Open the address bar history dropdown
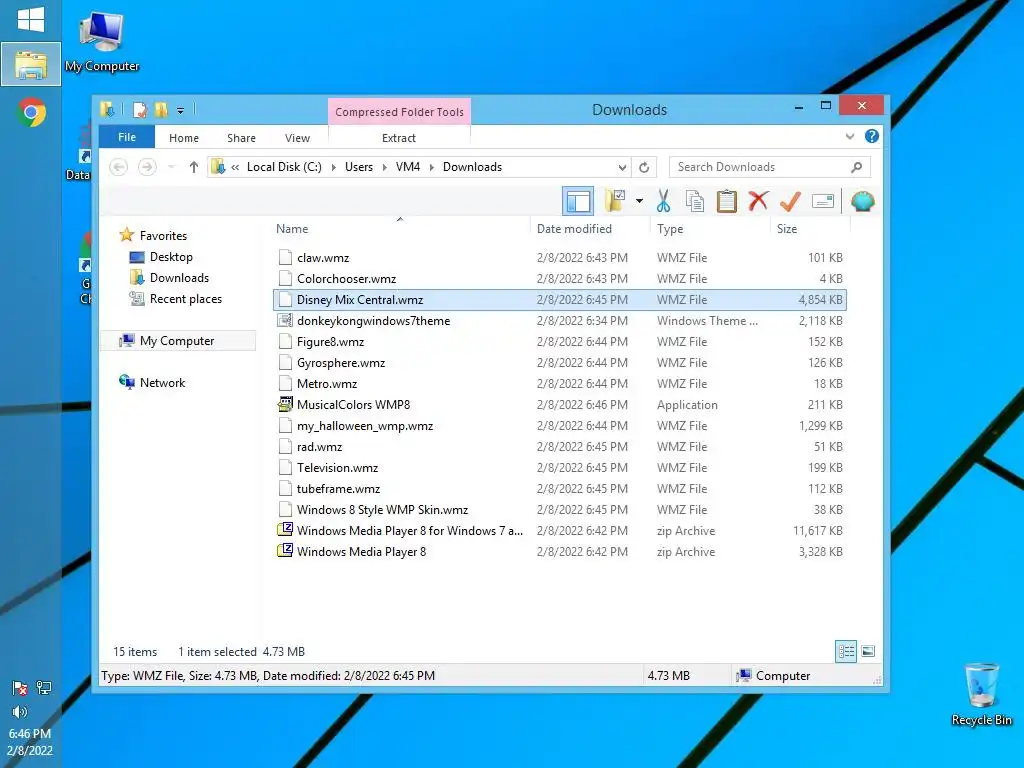 point(622,167)
